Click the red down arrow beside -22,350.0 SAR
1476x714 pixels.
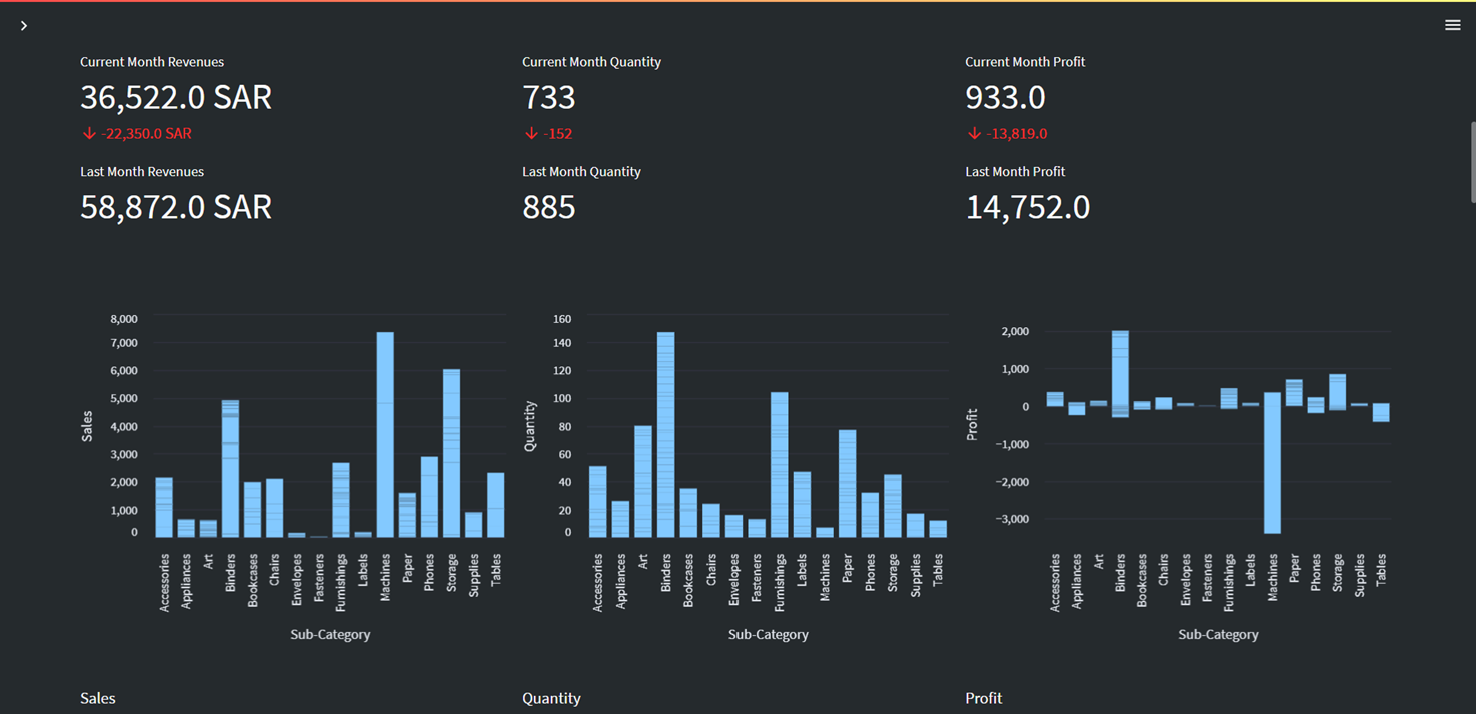click(89, 133)
